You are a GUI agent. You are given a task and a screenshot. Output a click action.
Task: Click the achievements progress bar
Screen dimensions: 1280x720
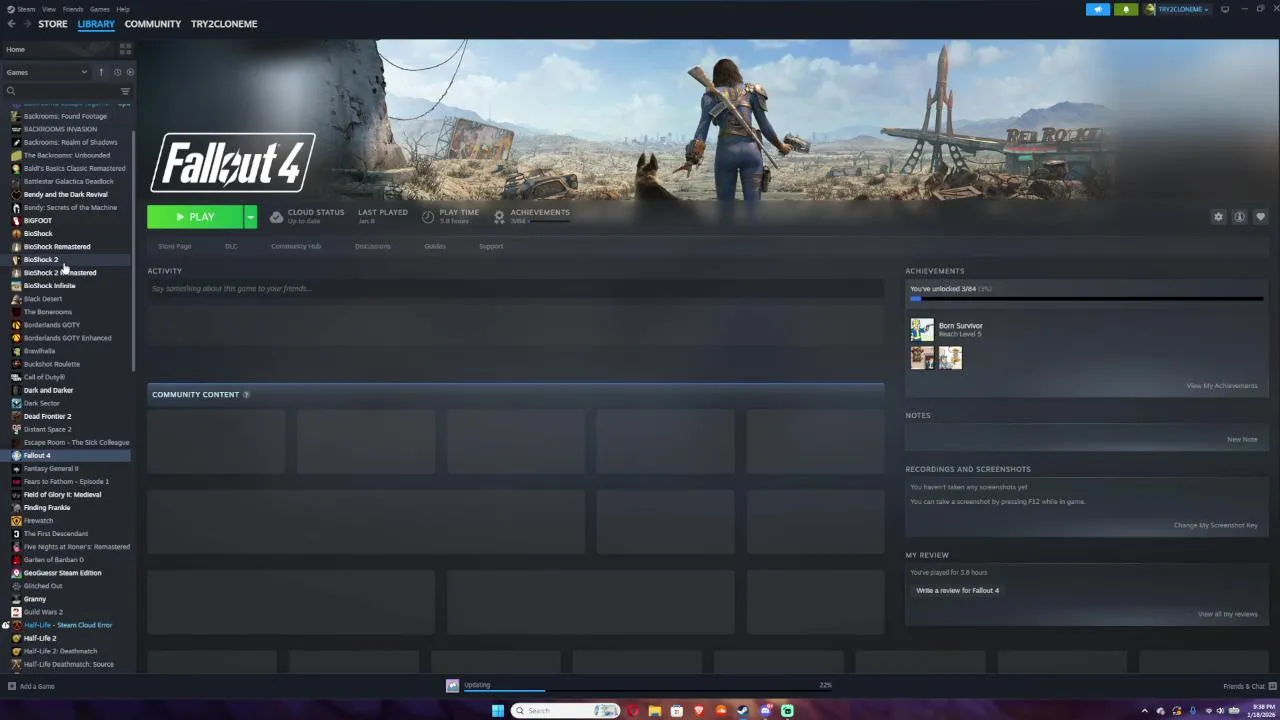pos(1087,299)
